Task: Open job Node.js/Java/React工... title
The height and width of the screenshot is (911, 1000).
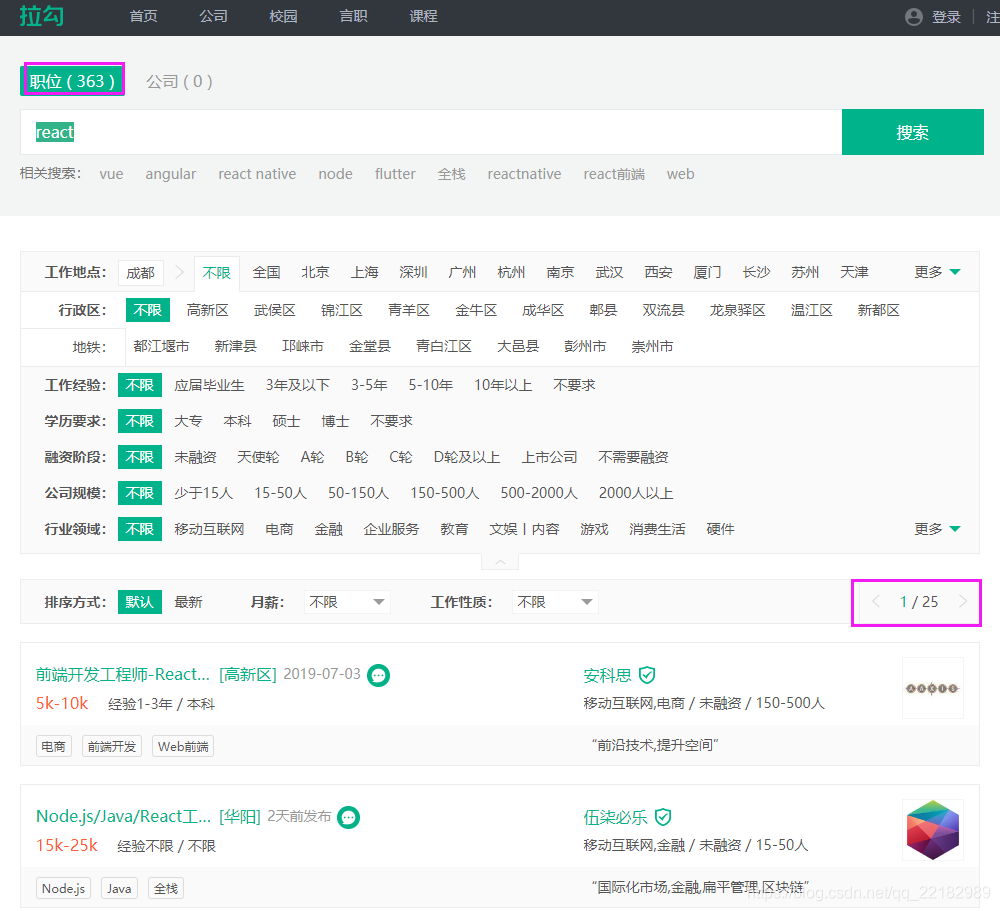Action: (123, 817)
